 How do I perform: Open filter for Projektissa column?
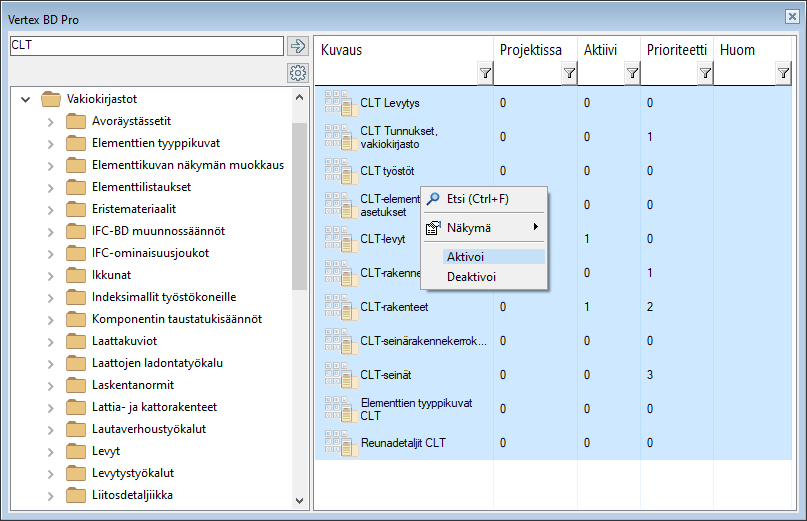point(569,73)
